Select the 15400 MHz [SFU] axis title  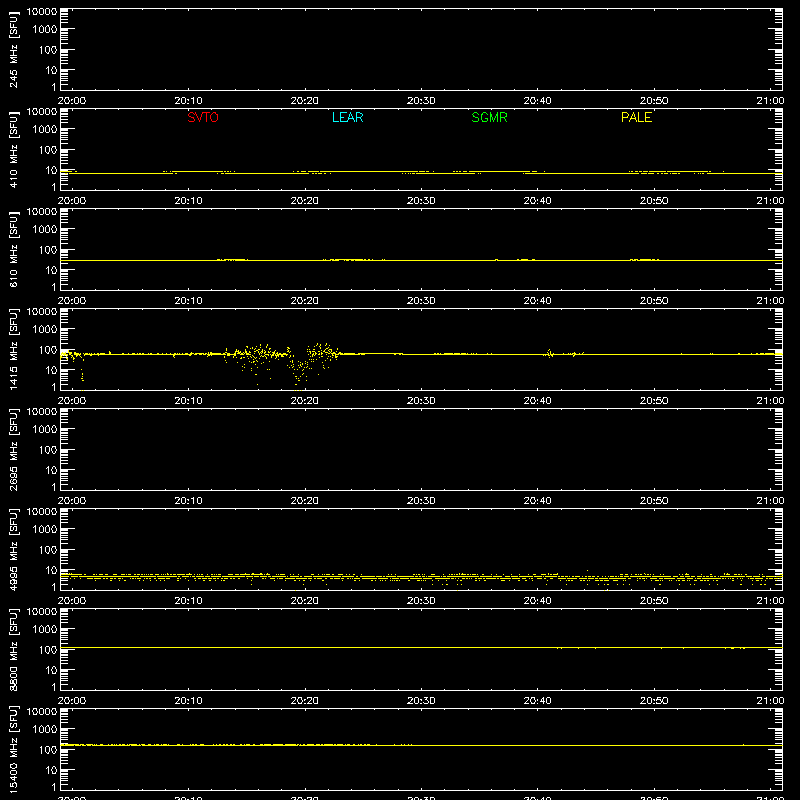coord(13,749)
